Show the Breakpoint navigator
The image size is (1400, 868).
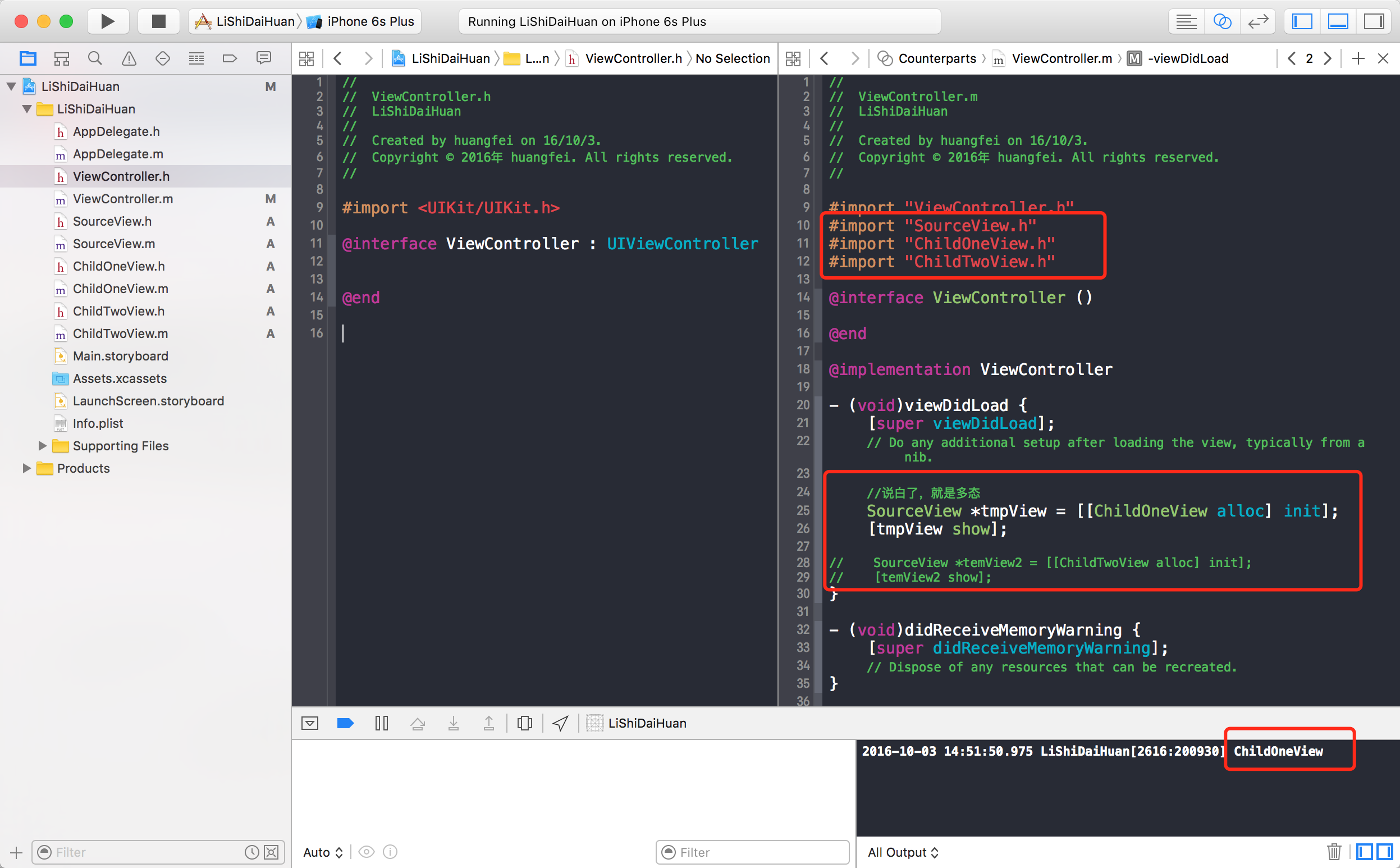pos(230,58)
